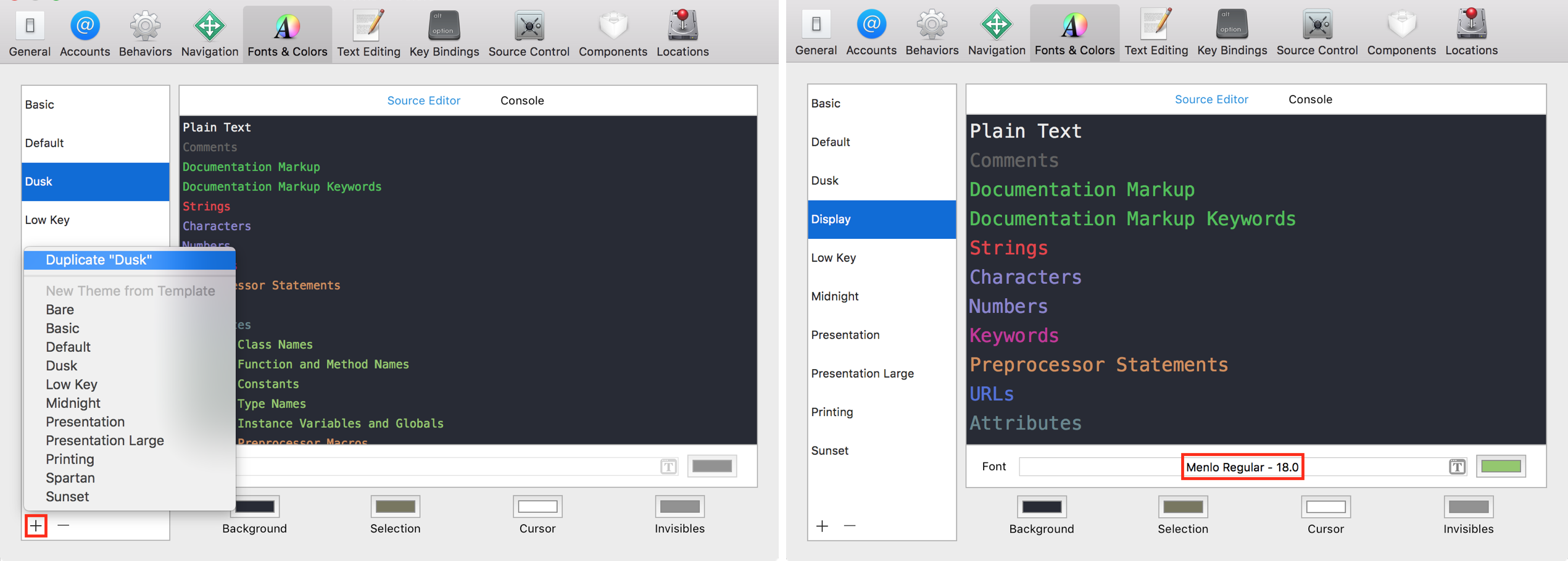Click the red-outlined plus add-theme button
This screenshot has width=1568, height=561.
[36, 526]
